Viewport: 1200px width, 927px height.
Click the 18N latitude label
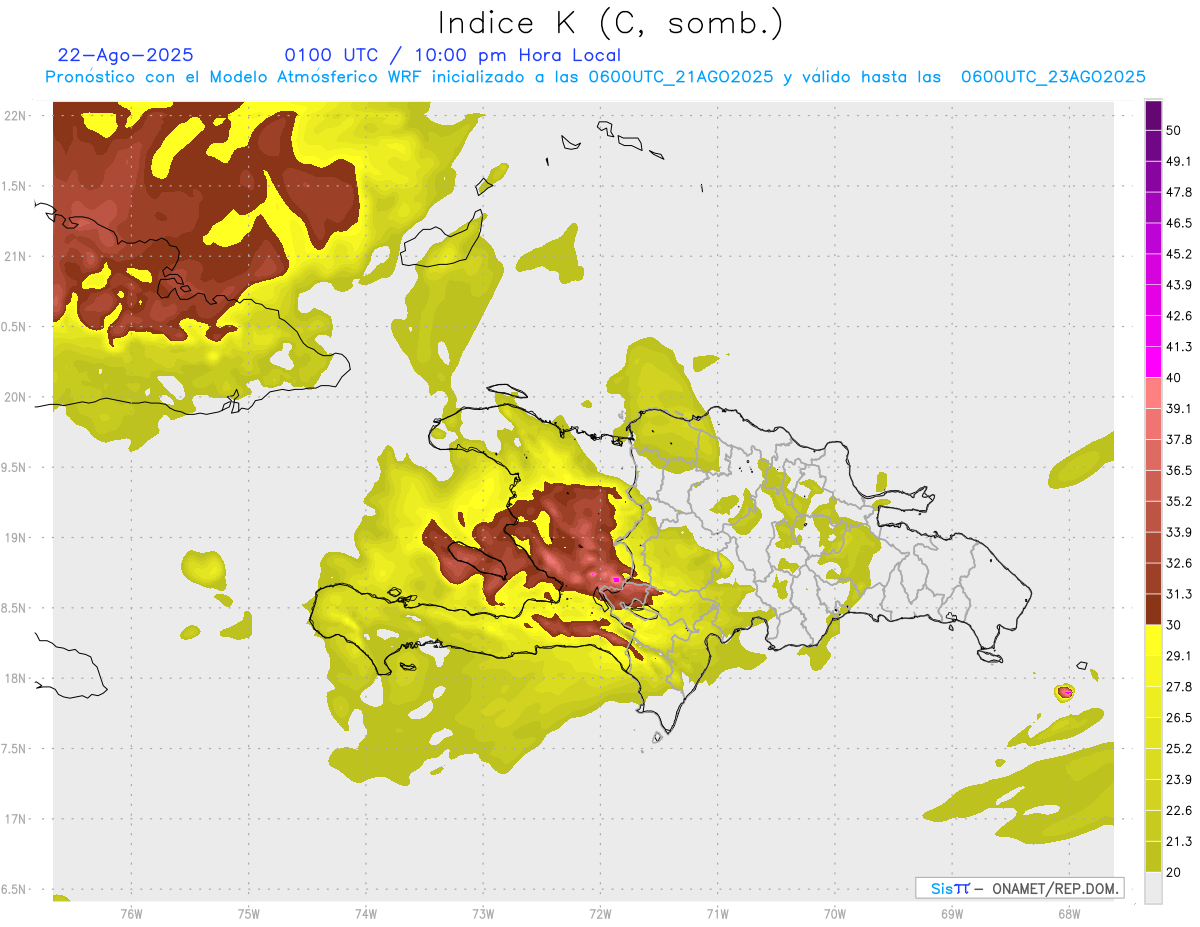[14, 678]
